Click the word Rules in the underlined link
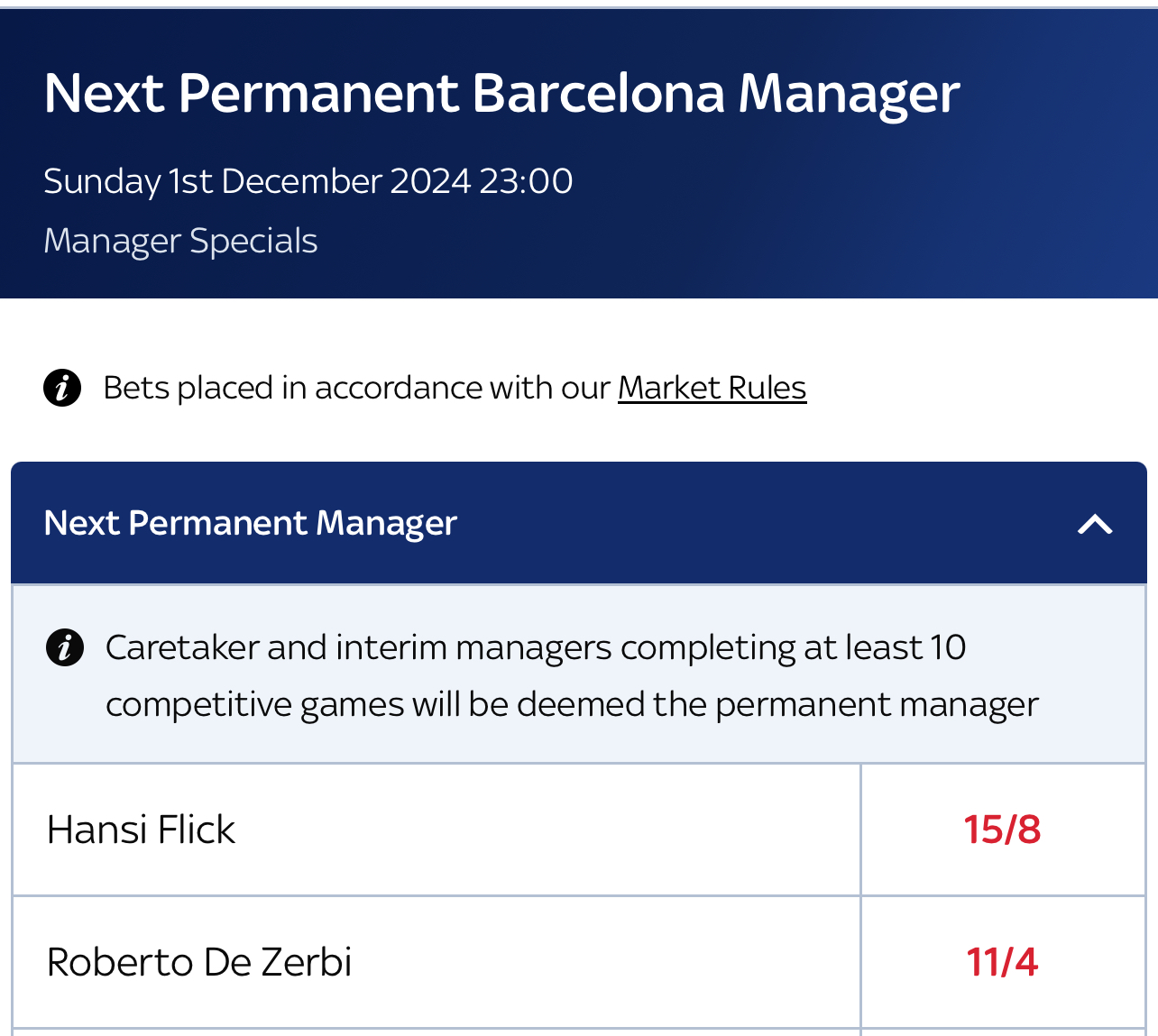The height and width of the screenshot is (1036, 1158). click(x=767, y=388)
